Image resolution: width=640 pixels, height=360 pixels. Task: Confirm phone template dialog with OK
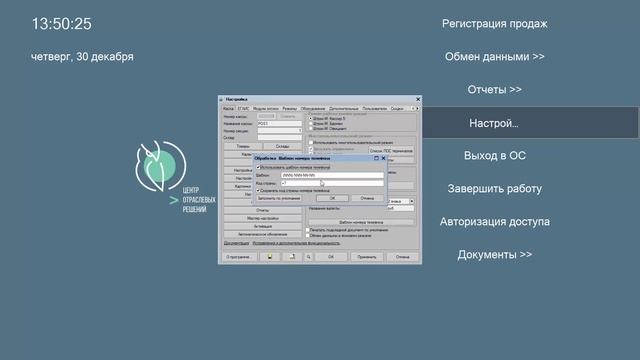[332, 198]
